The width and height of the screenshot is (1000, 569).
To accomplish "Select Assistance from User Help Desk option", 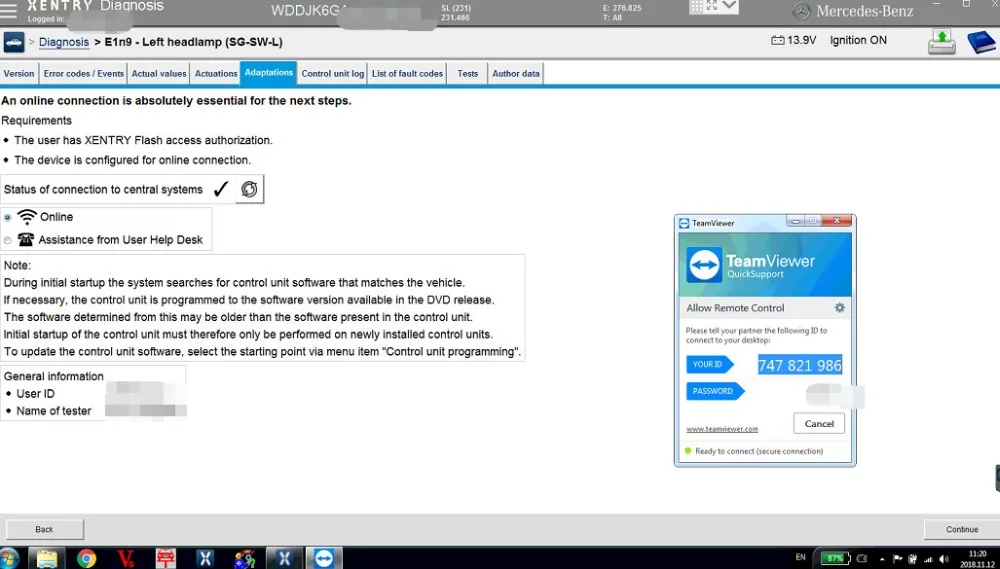I will pos(8,240).
